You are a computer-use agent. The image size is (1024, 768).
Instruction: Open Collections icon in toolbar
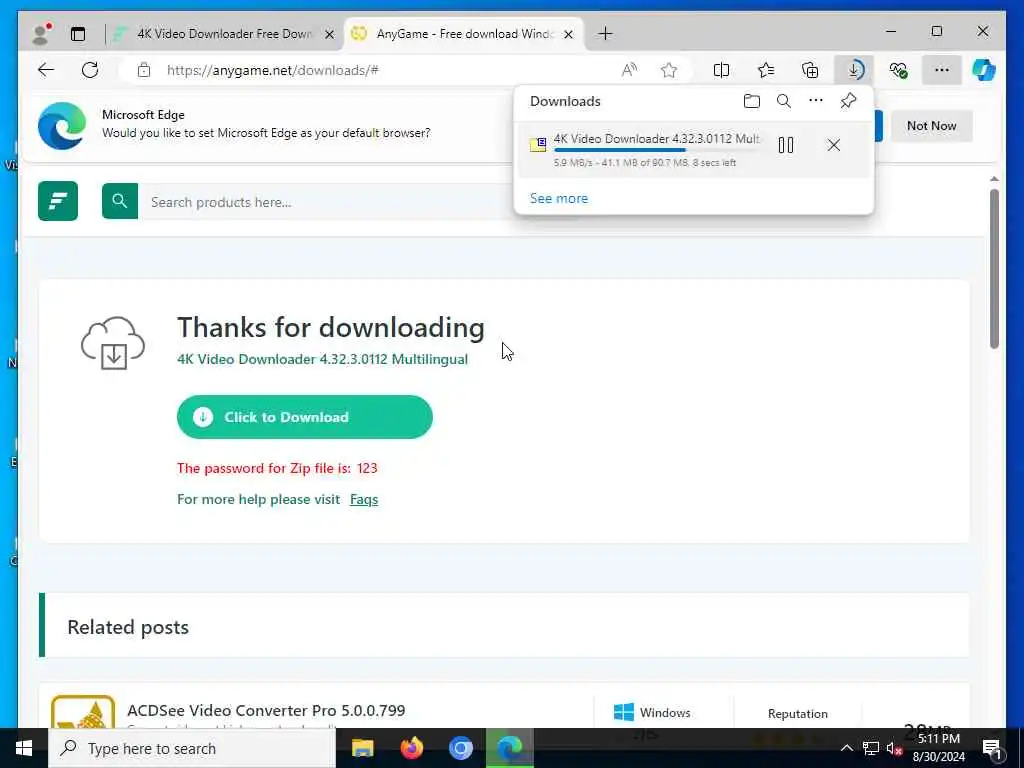point(810,70)
